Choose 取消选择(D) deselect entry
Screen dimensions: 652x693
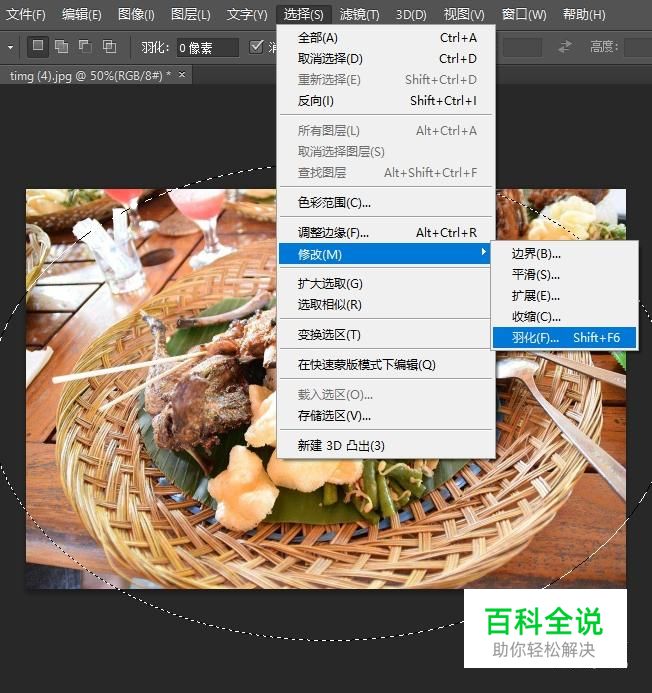[x=386, y=59]
